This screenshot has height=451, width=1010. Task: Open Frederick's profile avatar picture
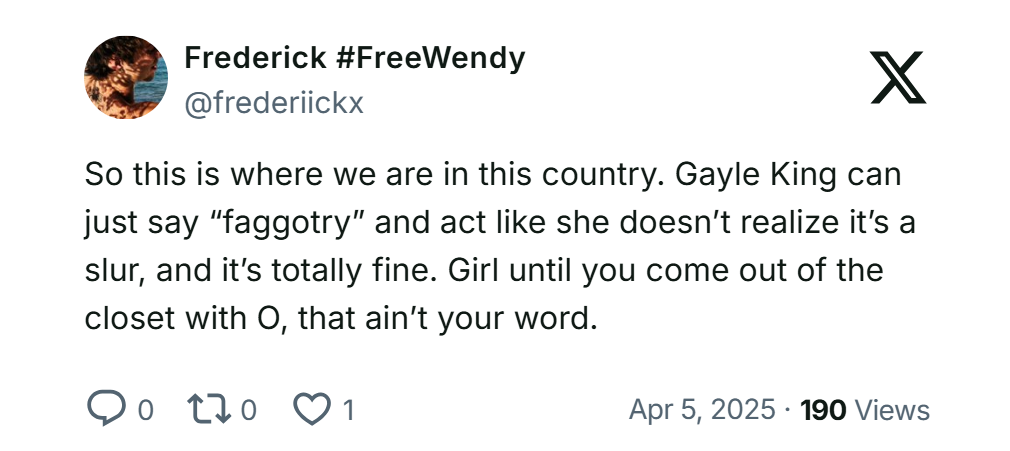click(x=125, y=78)
